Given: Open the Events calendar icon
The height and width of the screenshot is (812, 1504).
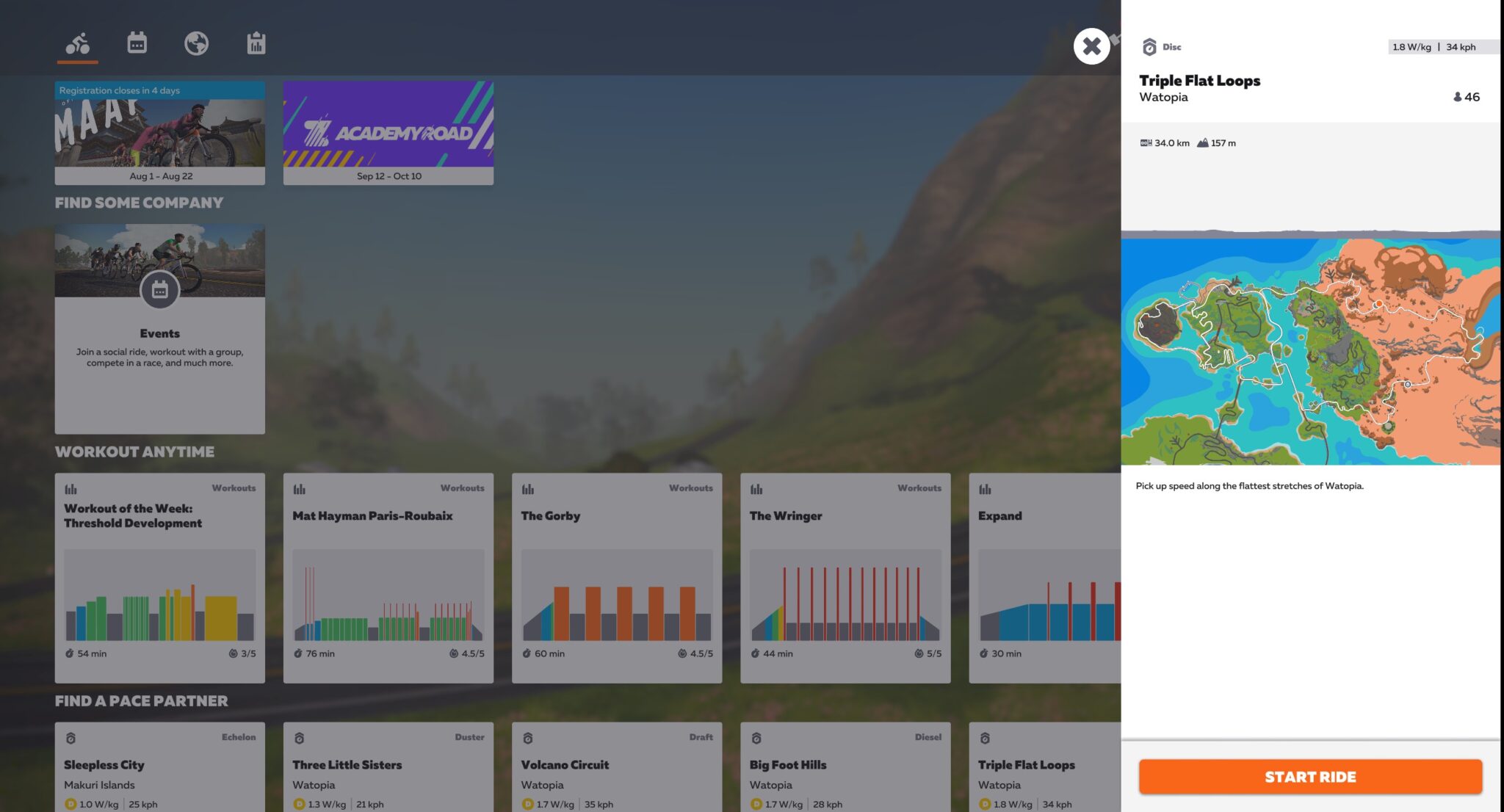Looking at the screenshot, I should click(x=137, y=44).
